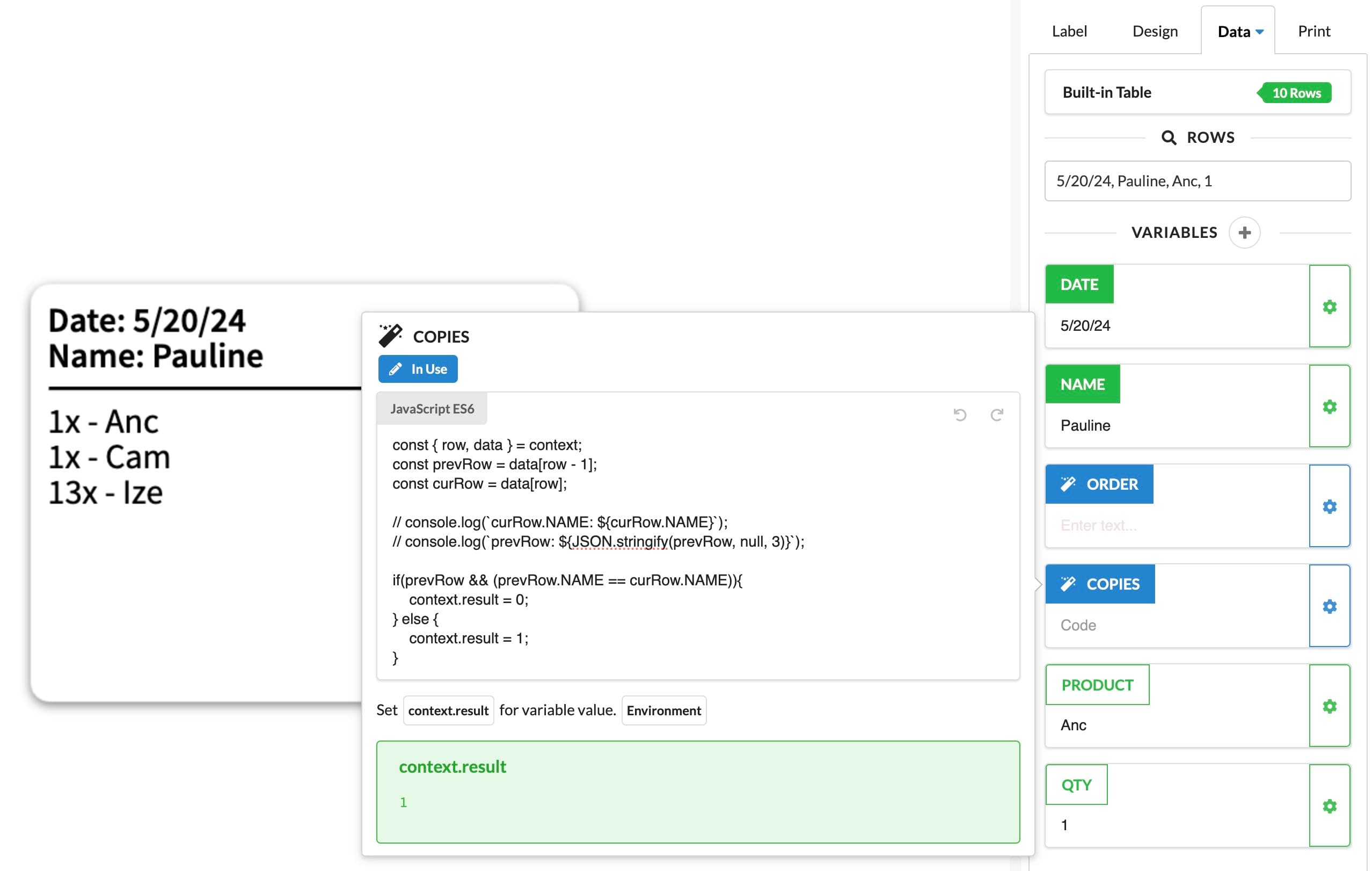The image size is (1372, 871).
Task: Open settings gear for COPIES variable
Action: pyautogui.click(x=1329, y=606)
